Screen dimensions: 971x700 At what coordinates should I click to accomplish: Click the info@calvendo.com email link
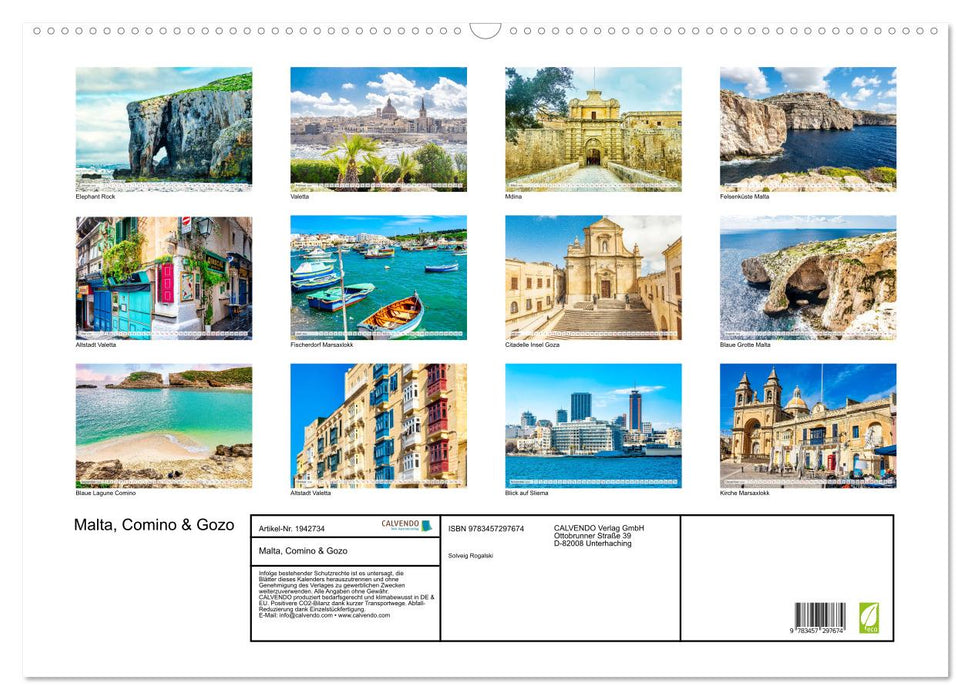[301, 616]
